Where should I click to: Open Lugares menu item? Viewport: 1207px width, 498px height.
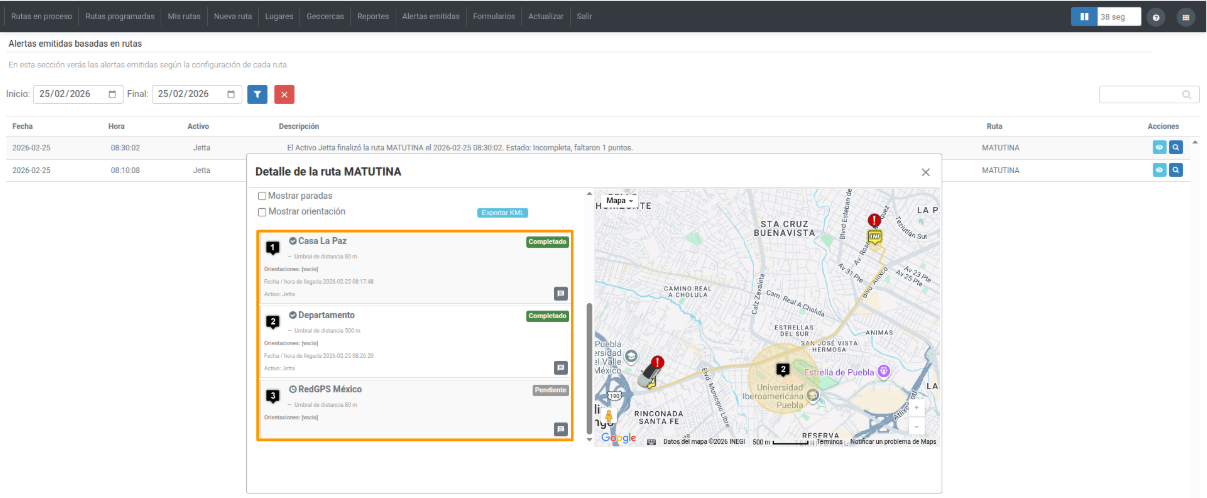pos(279,17)
